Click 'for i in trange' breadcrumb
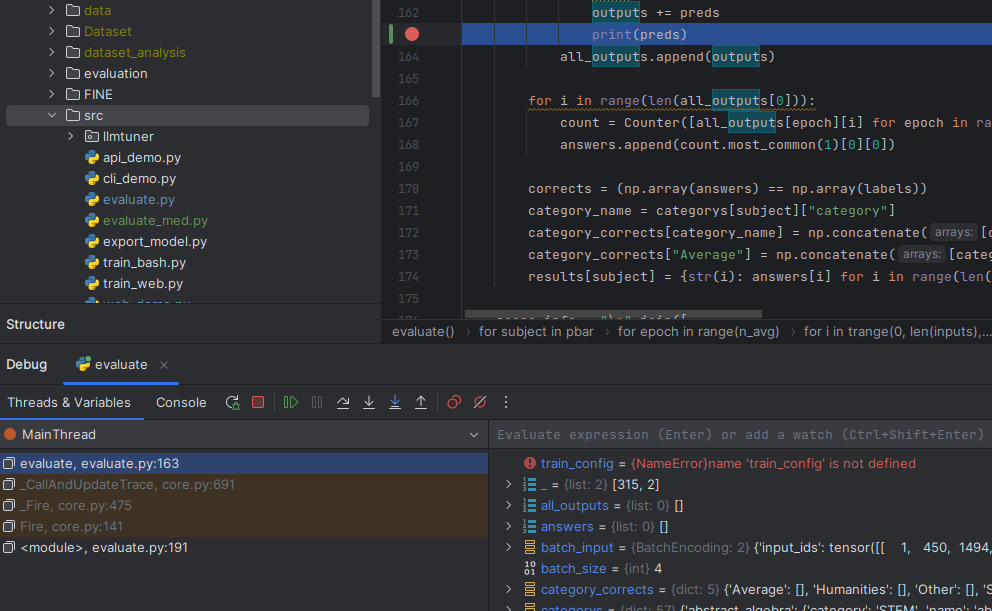The image size is (992, 611). click(x=897, y=331)
